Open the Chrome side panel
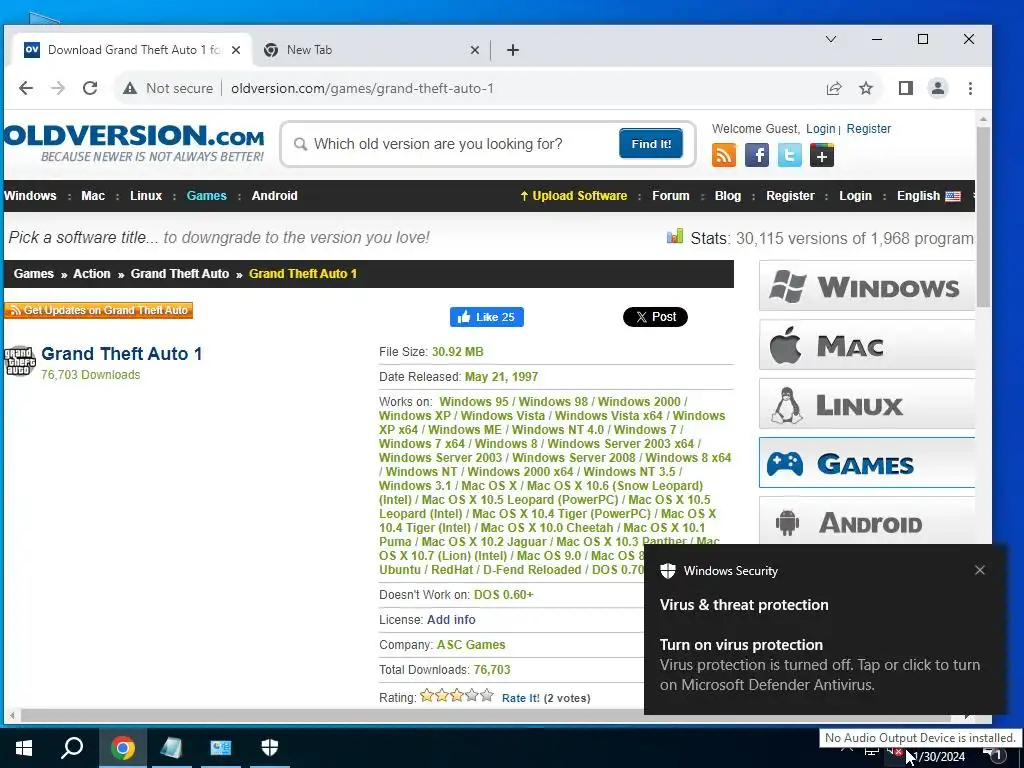The width and height of the screenshot is (1024, 768). (x=906, y=88)
